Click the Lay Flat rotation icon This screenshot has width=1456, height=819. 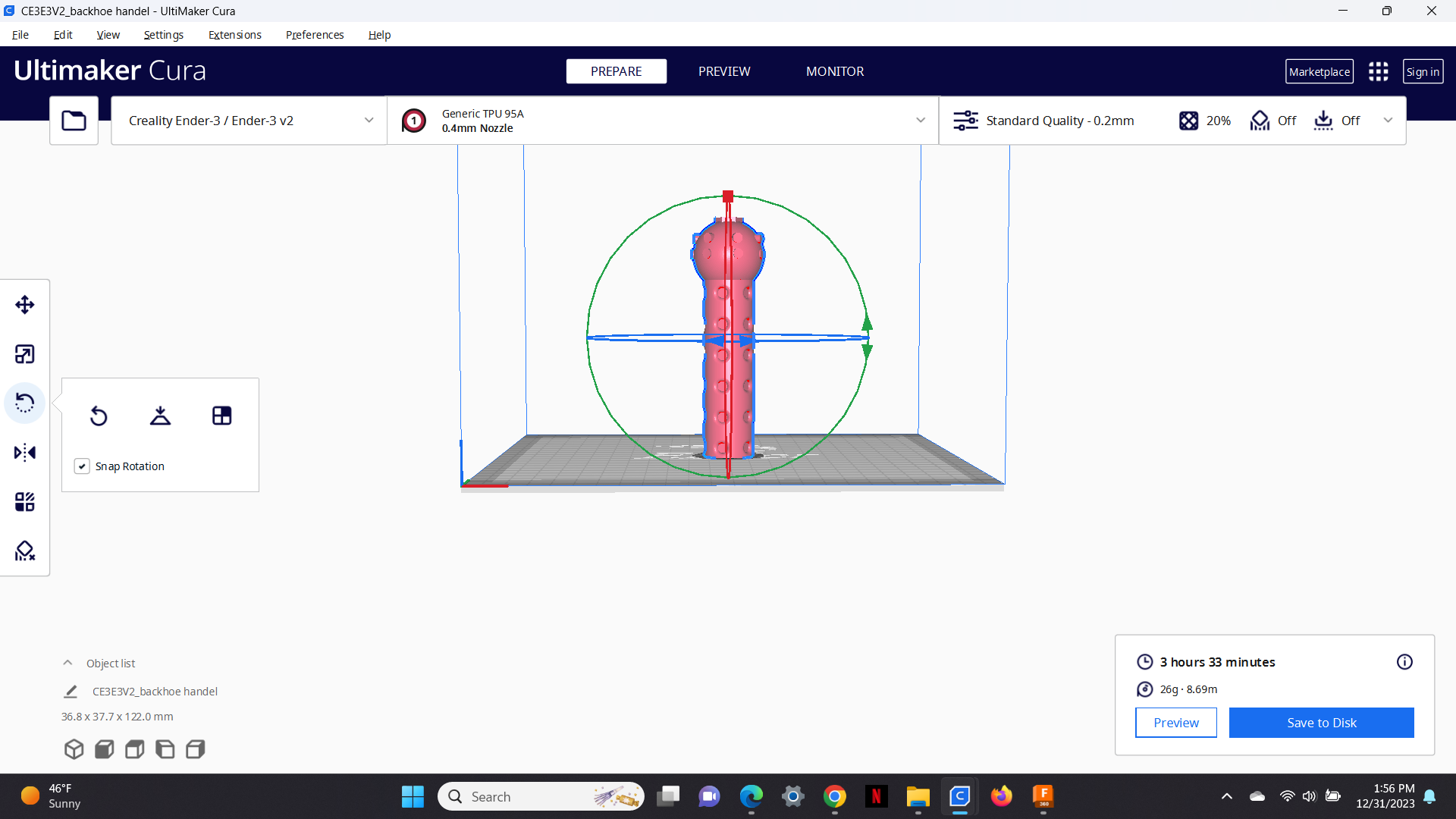click(x=160, y=416)
